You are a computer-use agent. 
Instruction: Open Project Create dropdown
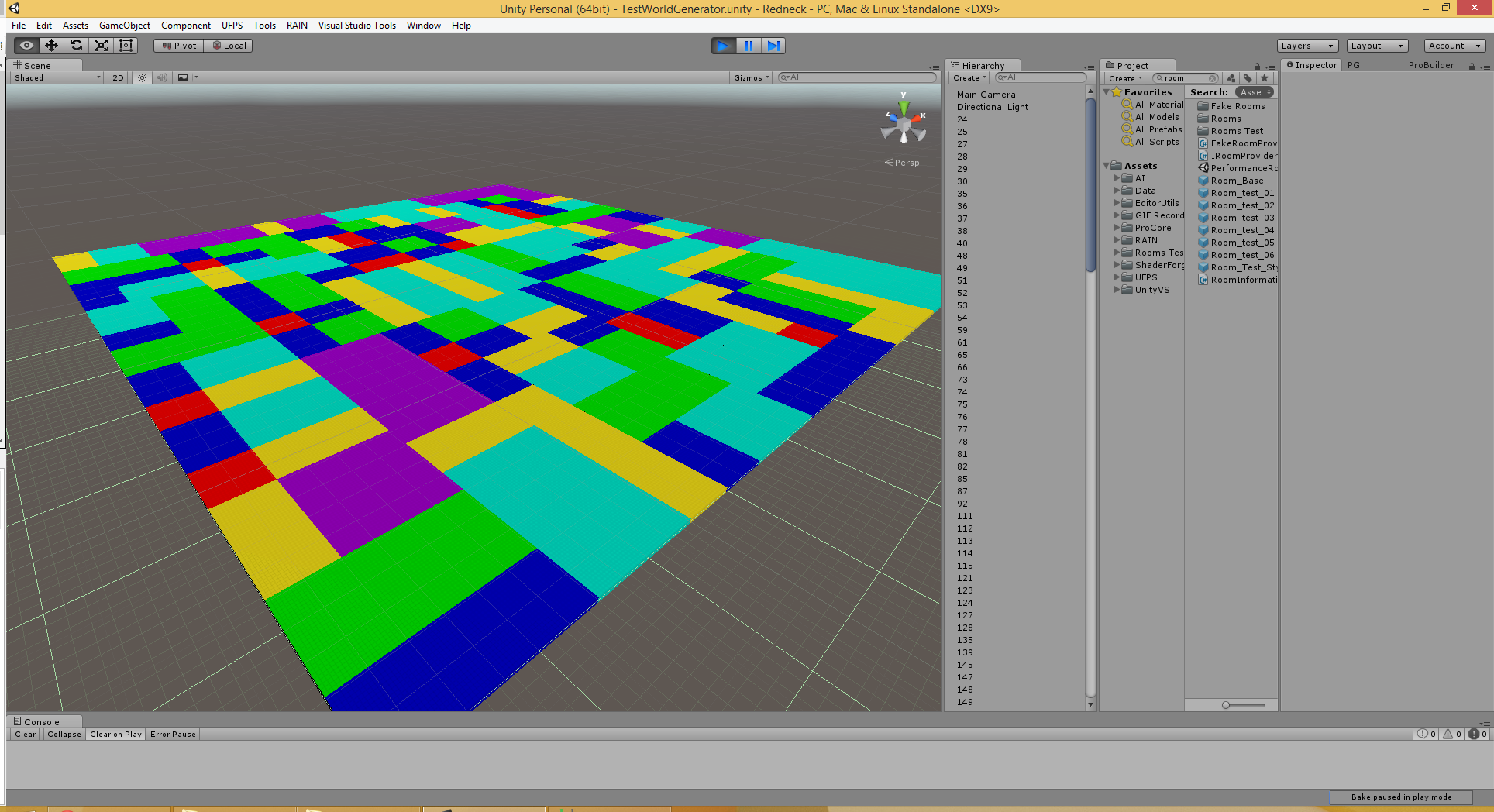1125,78
